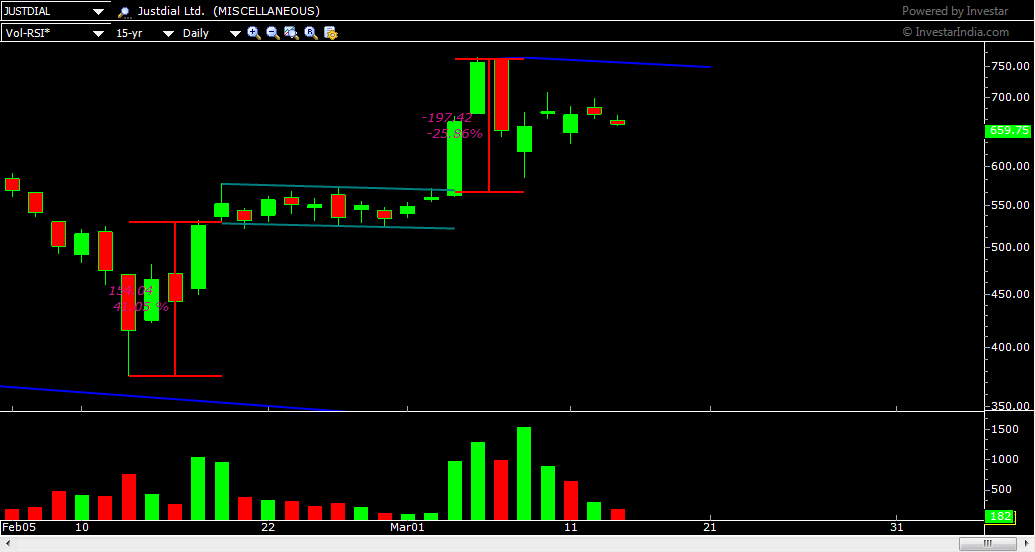Click the zoom in magnifier icon

click(x=253, y=32)
